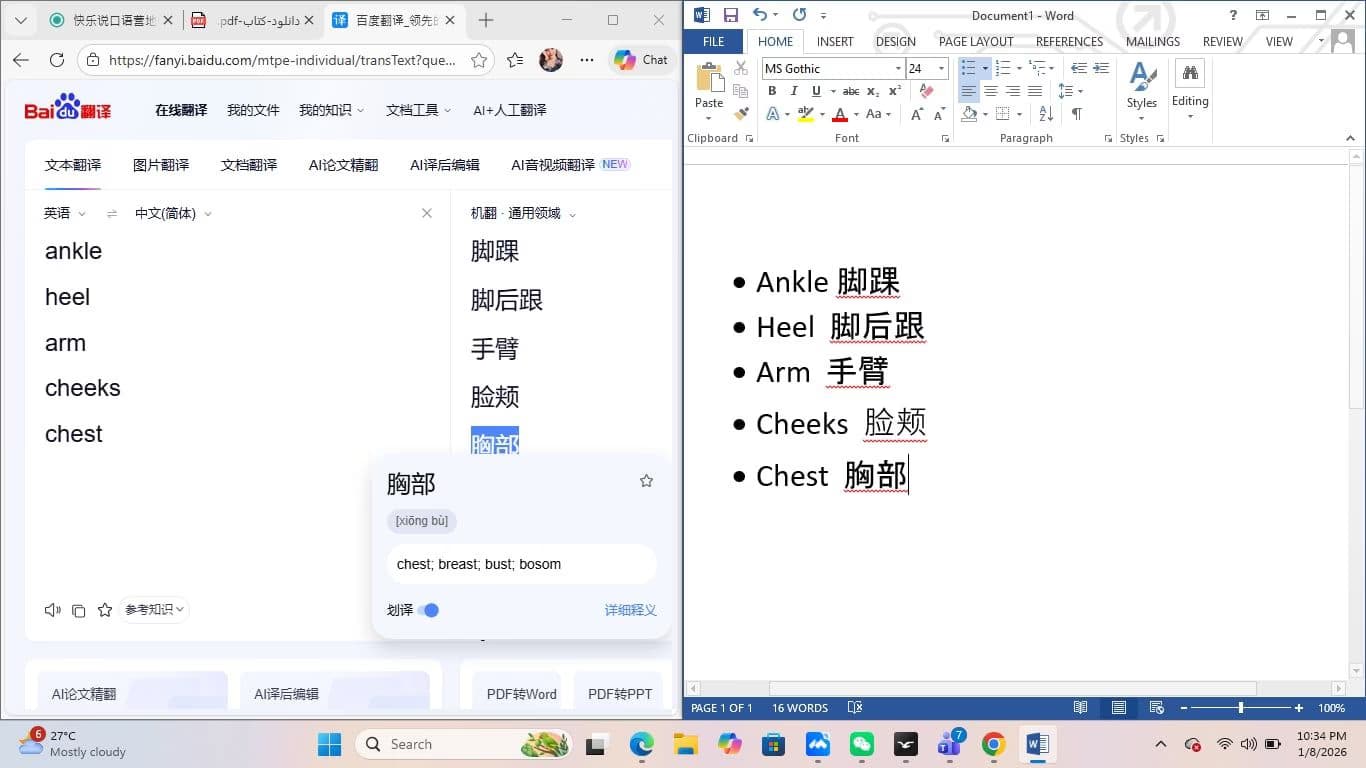The width and height of the screenshot is (1366, 768).
Task: Toggle bold formatting in the ribbon
Action: (x=771, y=91)
